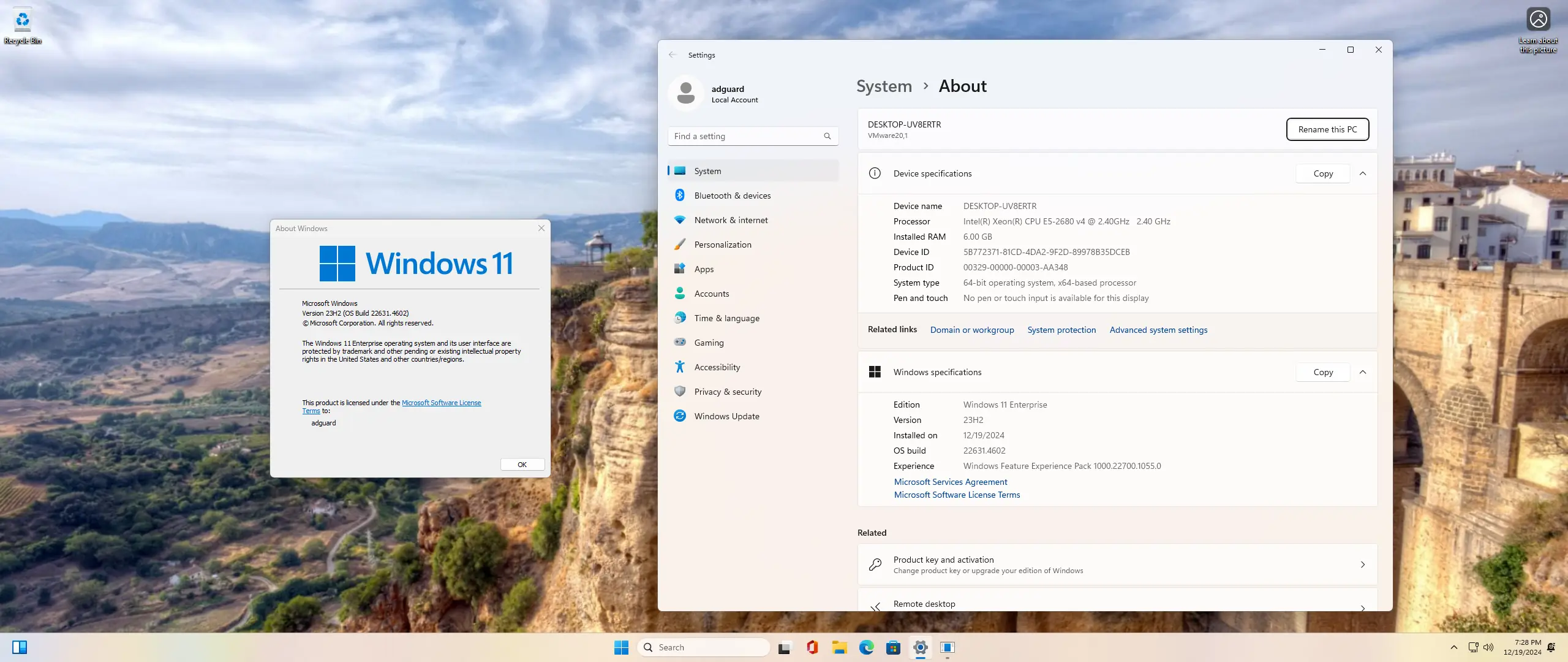The height and width of the screenshot is (662, 1568).
Task: Open the Widgets panel on the taskbar
Action: pyautogui.click(x=20, y=647)
